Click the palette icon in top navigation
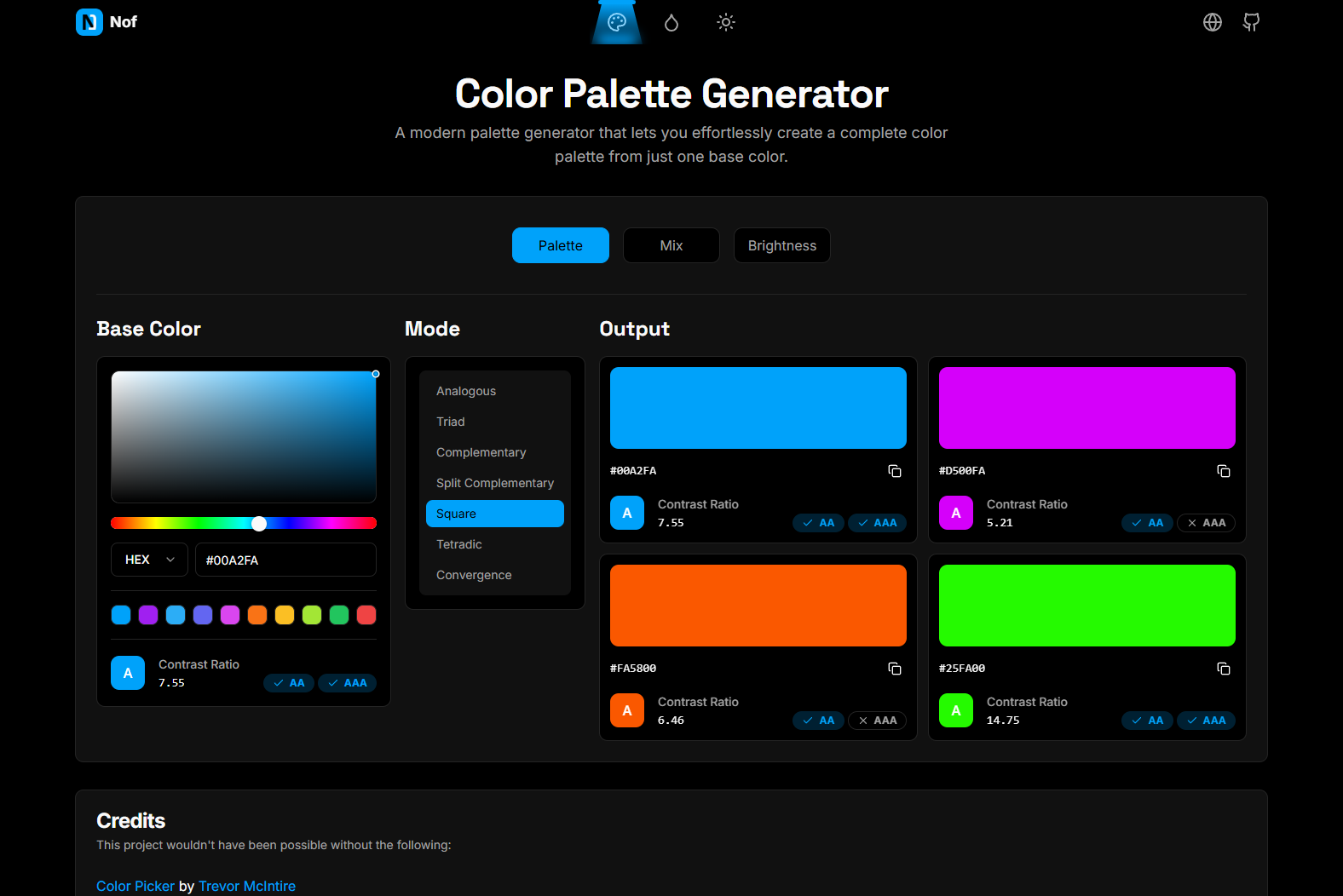The image size is (1343, 896). tap(617, 22)
